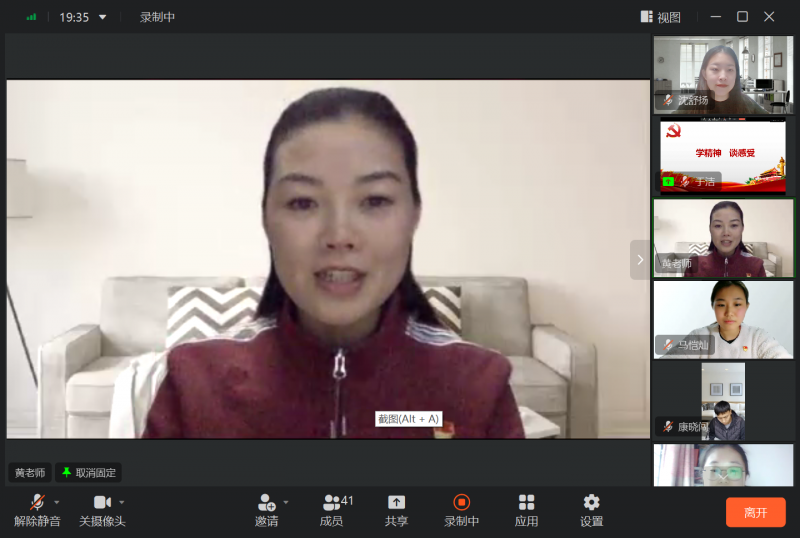Select 马恺灿 participant video thumbnail
Viewport: 800px width, 538px height.
pos(723,319)
